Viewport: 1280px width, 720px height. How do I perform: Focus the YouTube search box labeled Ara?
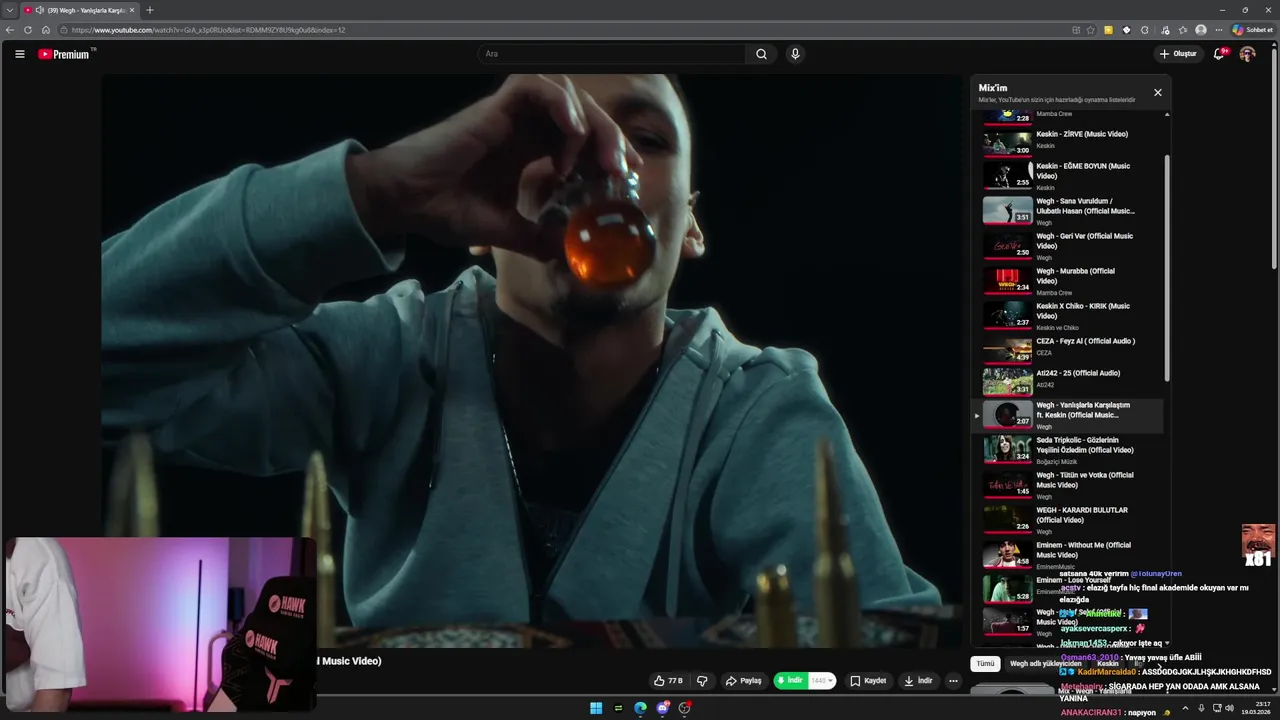(611, 54)
